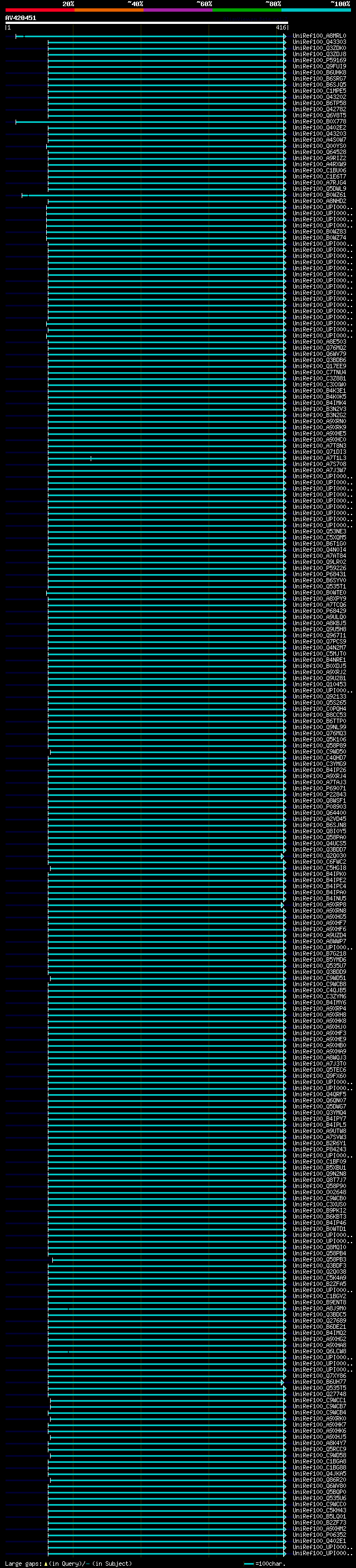Screen dimensions: 356x1568
Task: Select the UniRef100_C7TNU4 label
Action: pos(319,373)
